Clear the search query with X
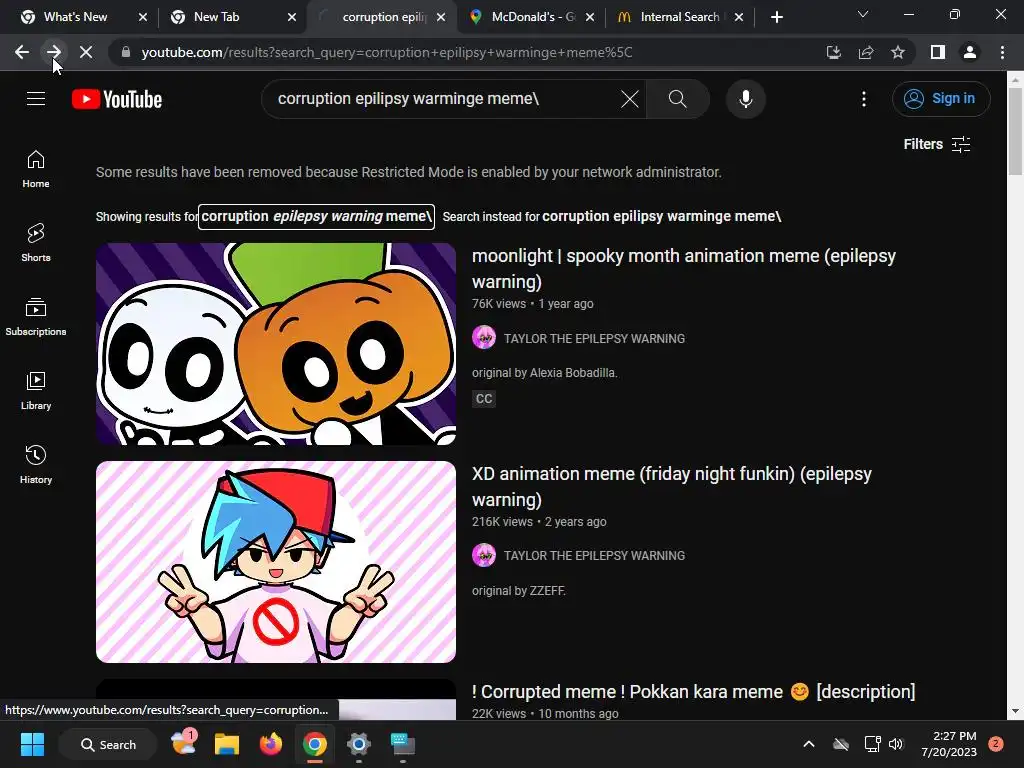Image resolution: width=1024 pixels, height=768 pixels. tap(630, 99)
